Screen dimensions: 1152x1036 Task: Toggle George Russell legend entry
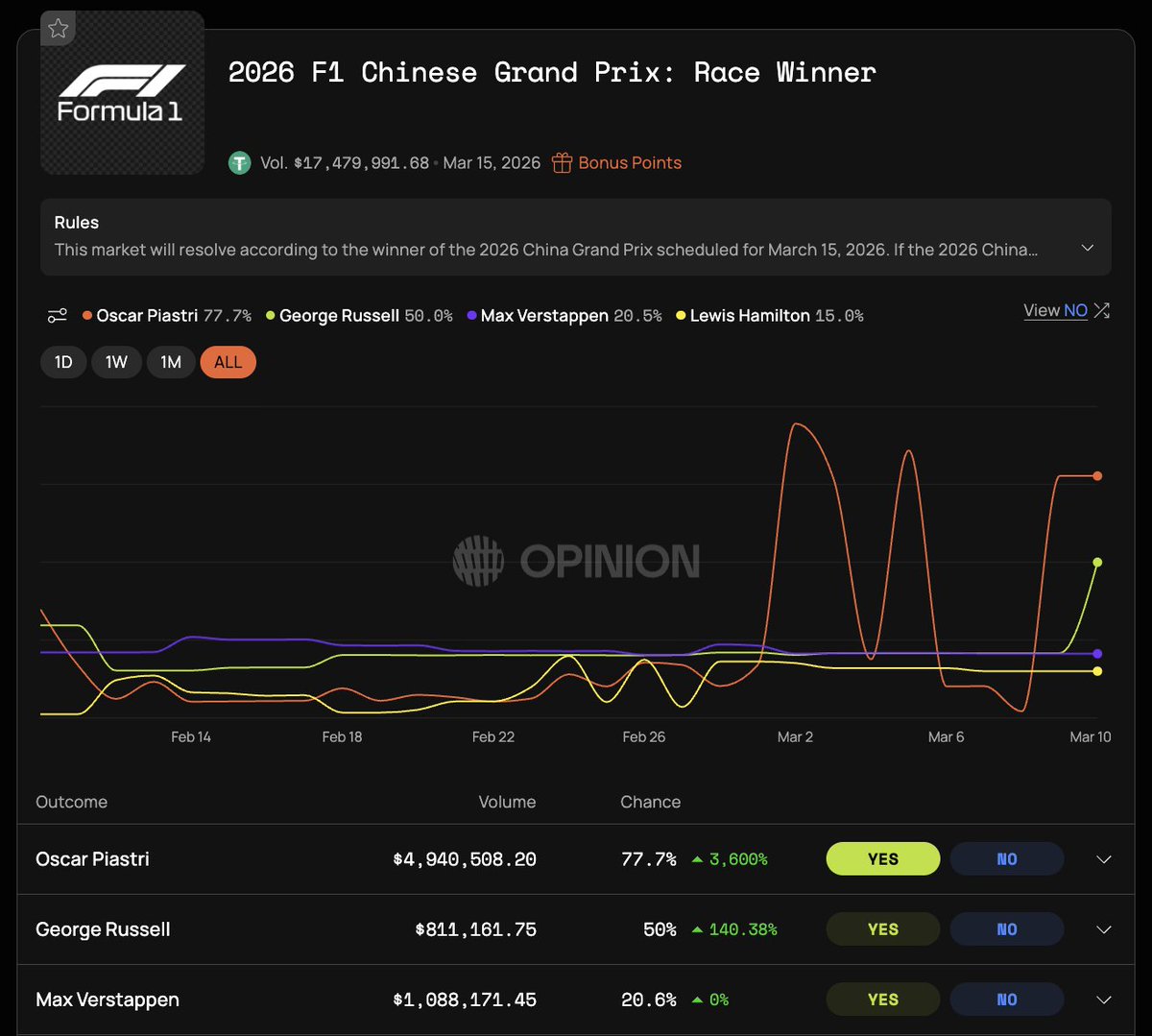tap(359, 316)
